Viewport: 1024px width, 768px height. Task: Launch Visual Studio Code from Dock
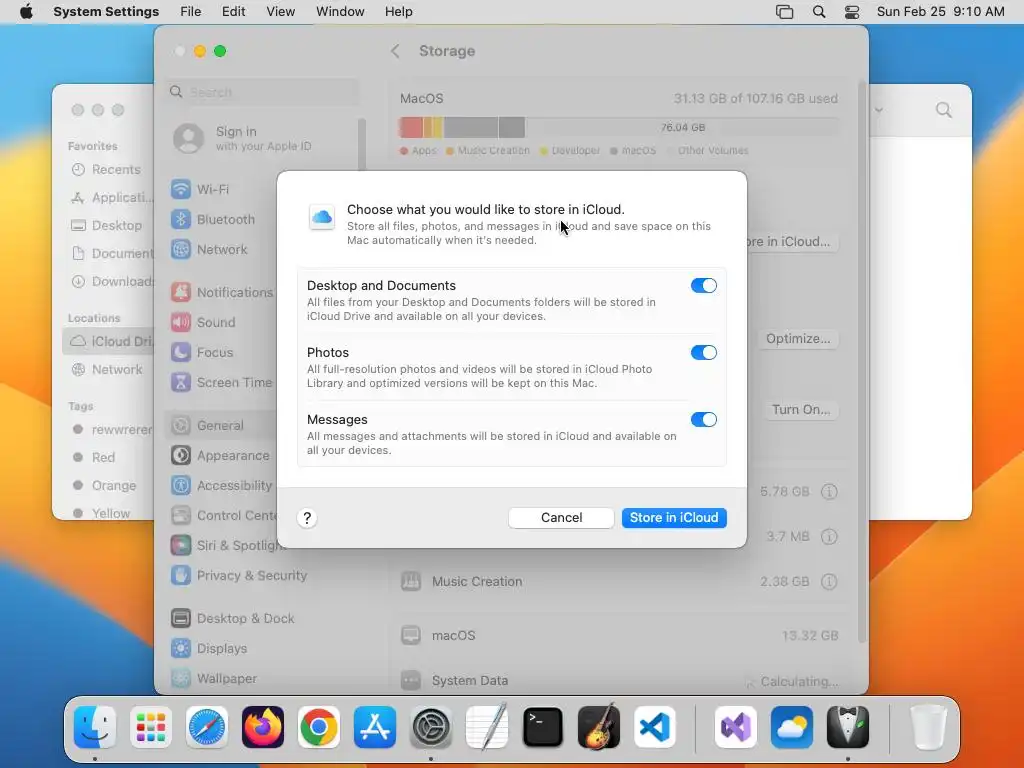pyautogui.click(x=655, y=727)
